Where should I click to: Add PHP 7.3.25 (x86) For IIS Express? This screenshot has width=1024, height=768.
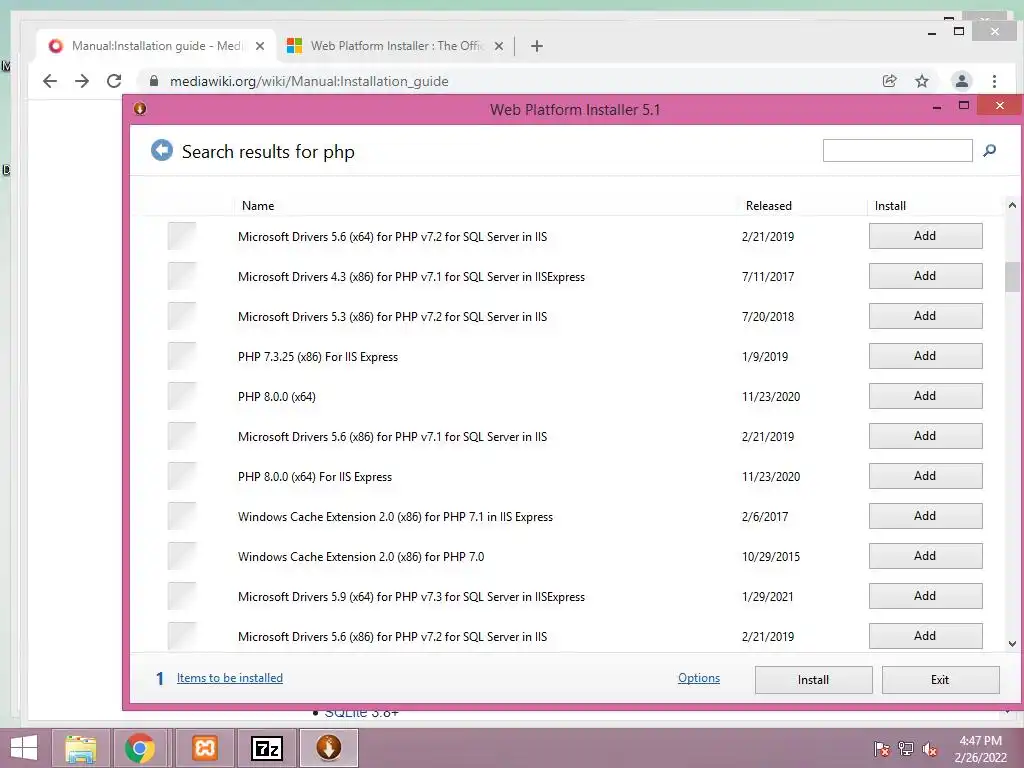pos(925,356)
